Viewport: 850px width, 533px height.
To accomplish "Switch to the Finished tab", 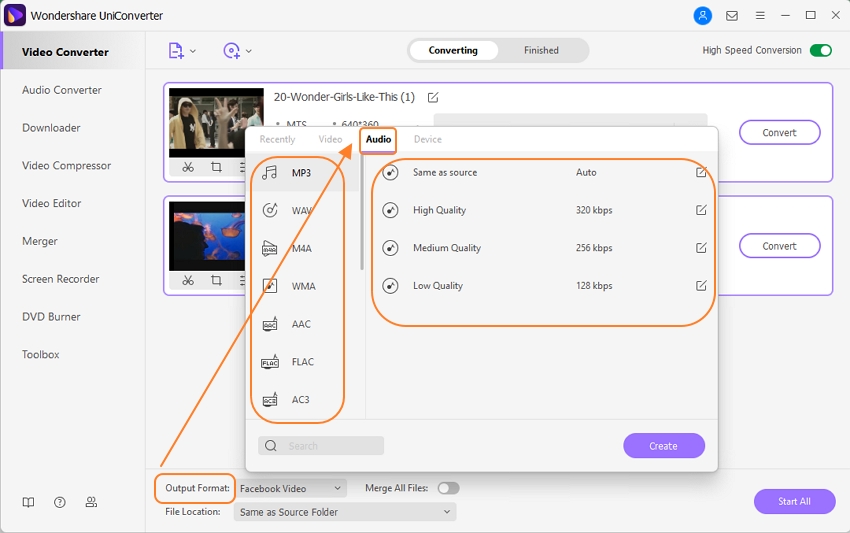I will coord(541,50).
